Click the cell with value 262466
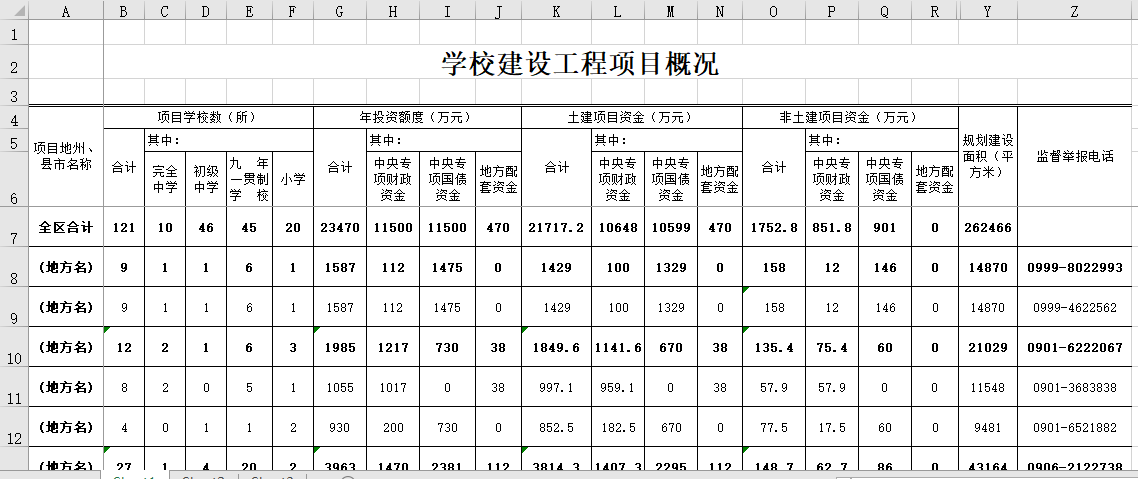Screen dimensions: 1138x479 pos(987,227)
